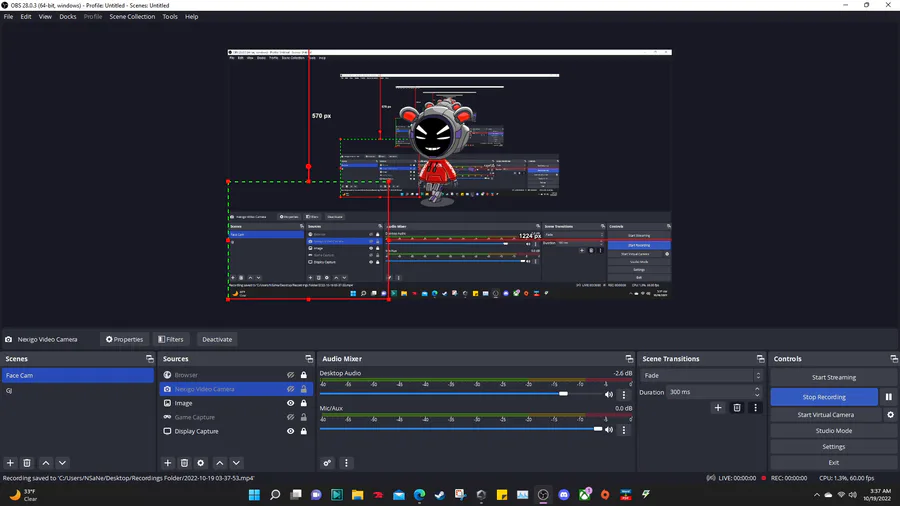Open the View menu
Screen dimensions: 900x506
[45, 17]
